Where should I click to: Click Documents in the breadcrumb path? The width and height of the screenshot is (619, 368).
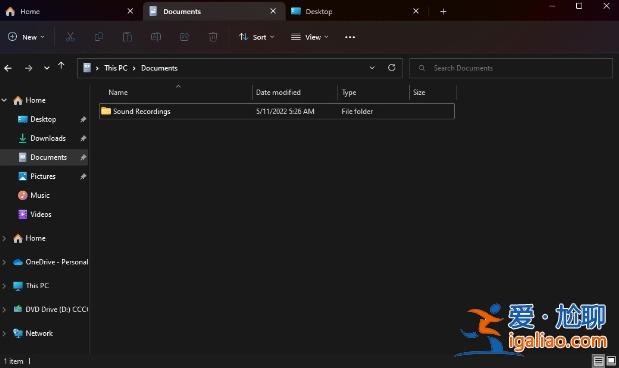pyautogui.click(x=159, y=68)
